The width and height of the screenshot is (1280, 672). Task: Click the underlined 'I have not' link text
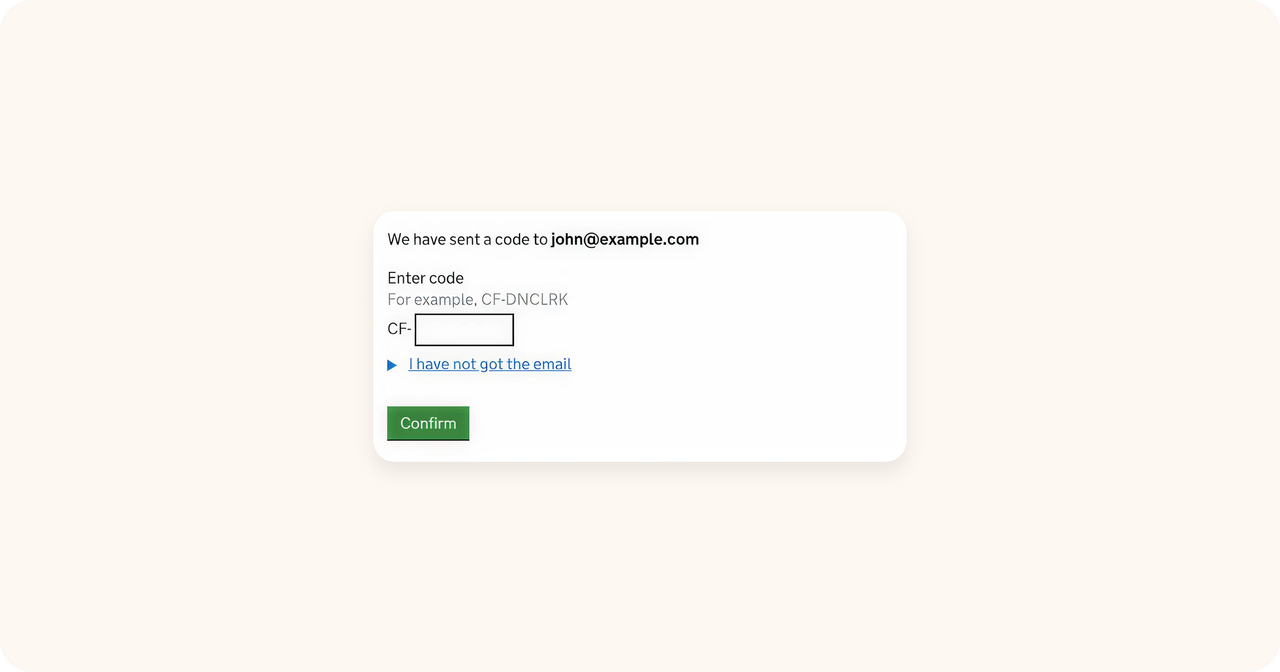[x=442, y=364]
